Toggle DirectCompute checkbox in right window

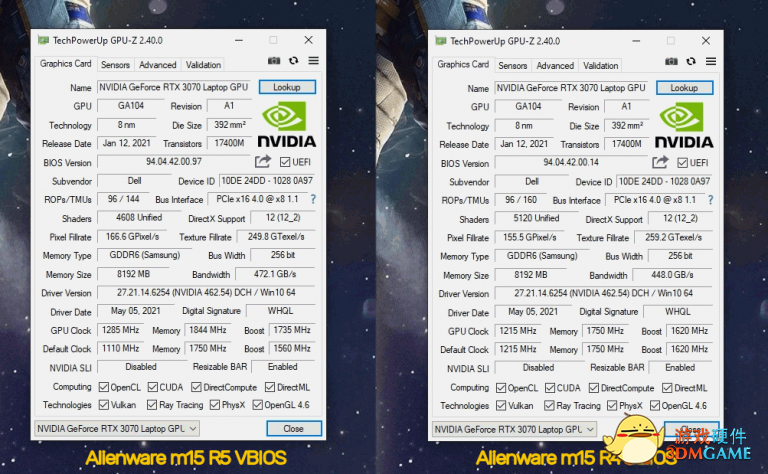593,388
